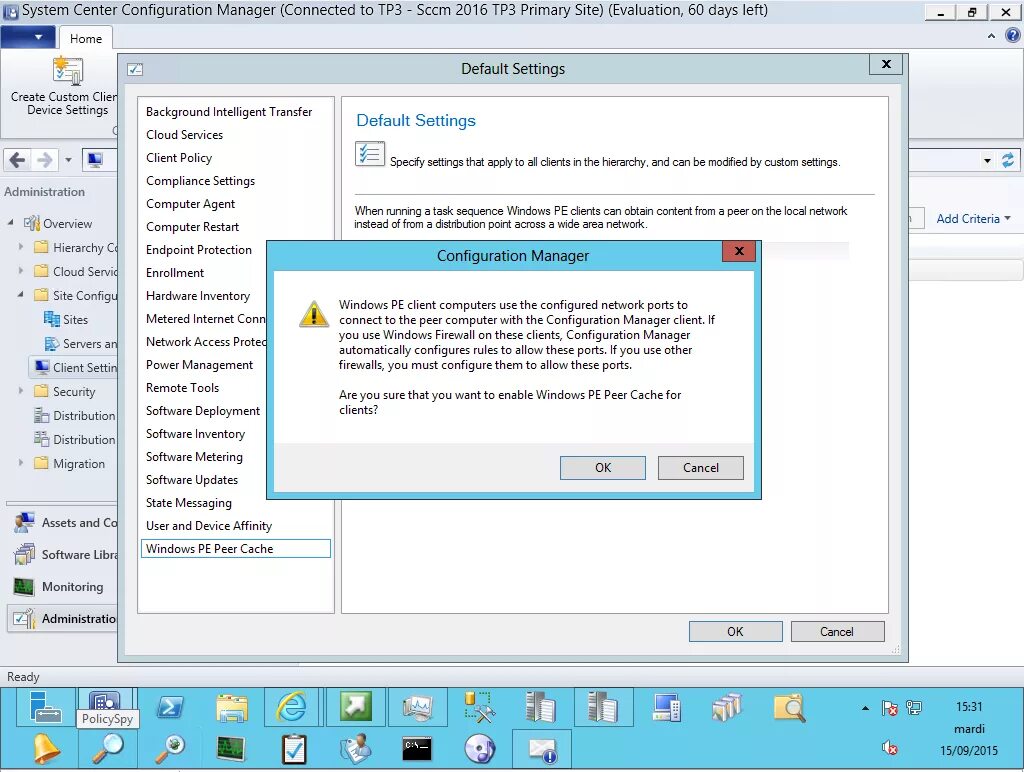Click the taskbar clock showing 15:31
Viewport: 1024px width, 772px height.
[969, 707]
